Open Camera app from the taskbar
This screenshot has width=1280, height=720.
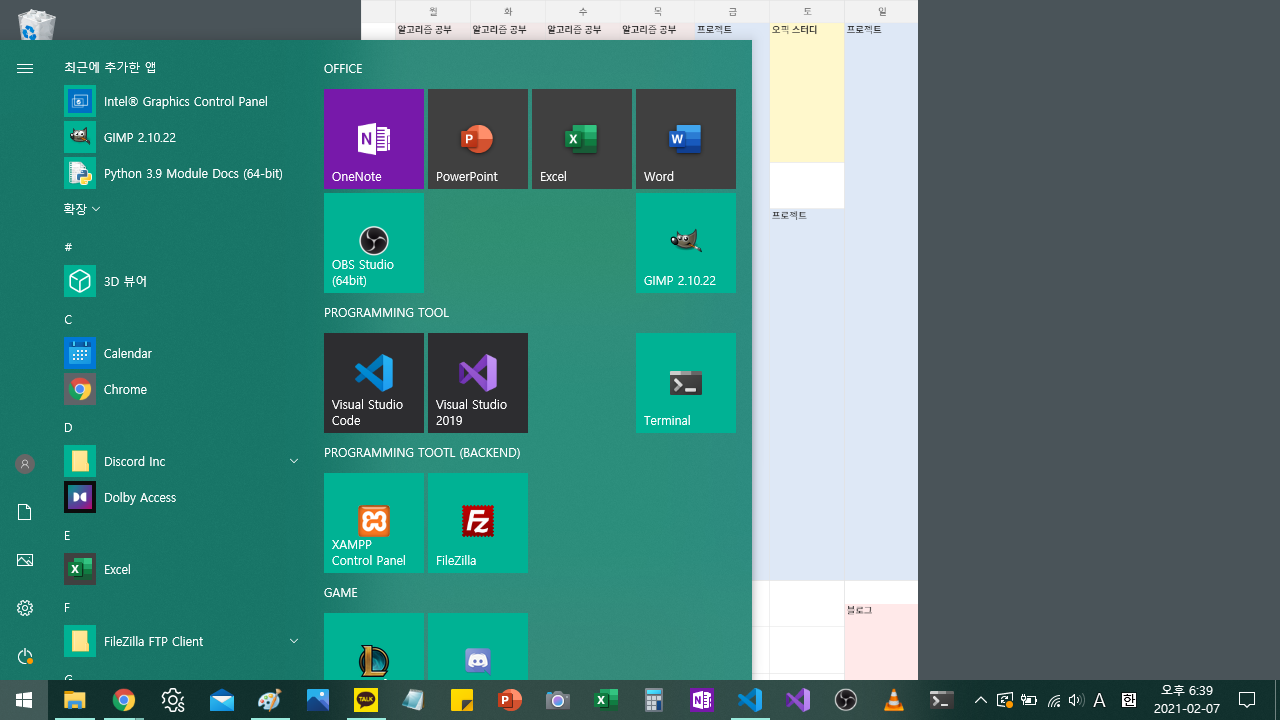tap(558, 700)
